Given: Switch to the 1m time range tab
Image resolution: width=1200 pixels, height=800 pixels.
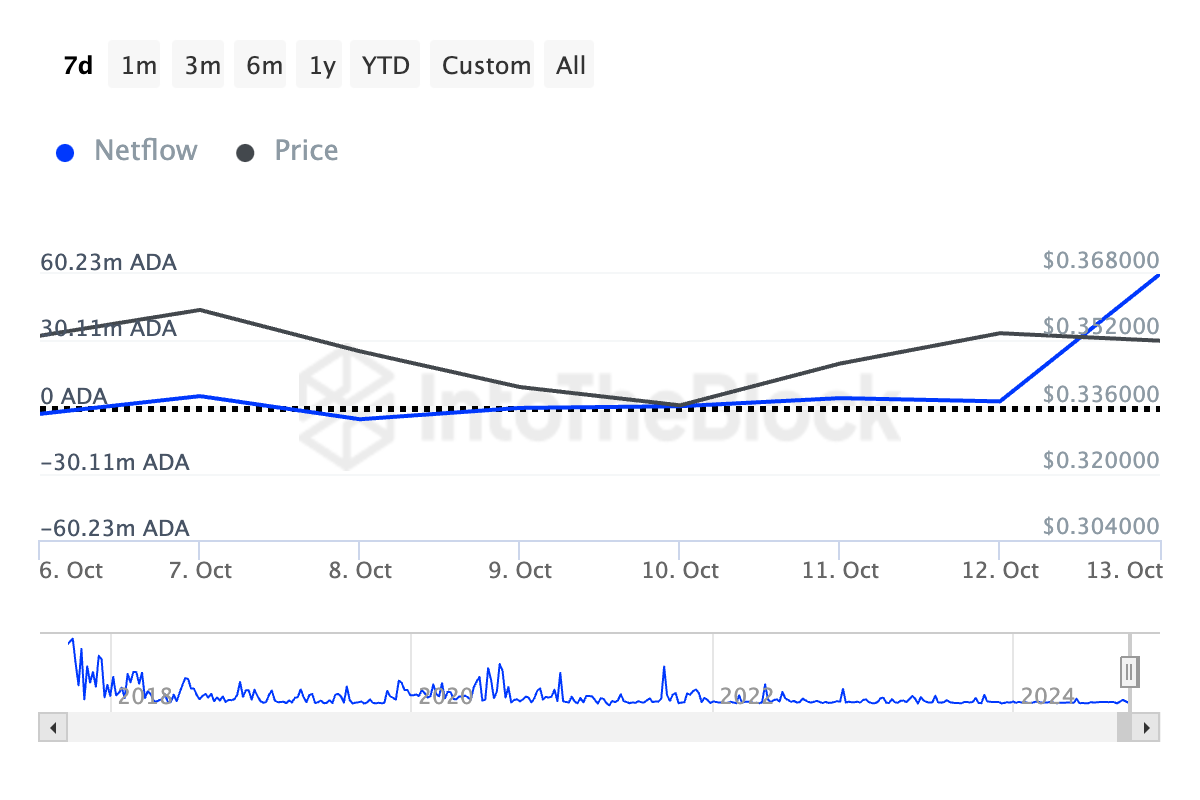Looking at the screenshot, I should click(x=134, y=64).
